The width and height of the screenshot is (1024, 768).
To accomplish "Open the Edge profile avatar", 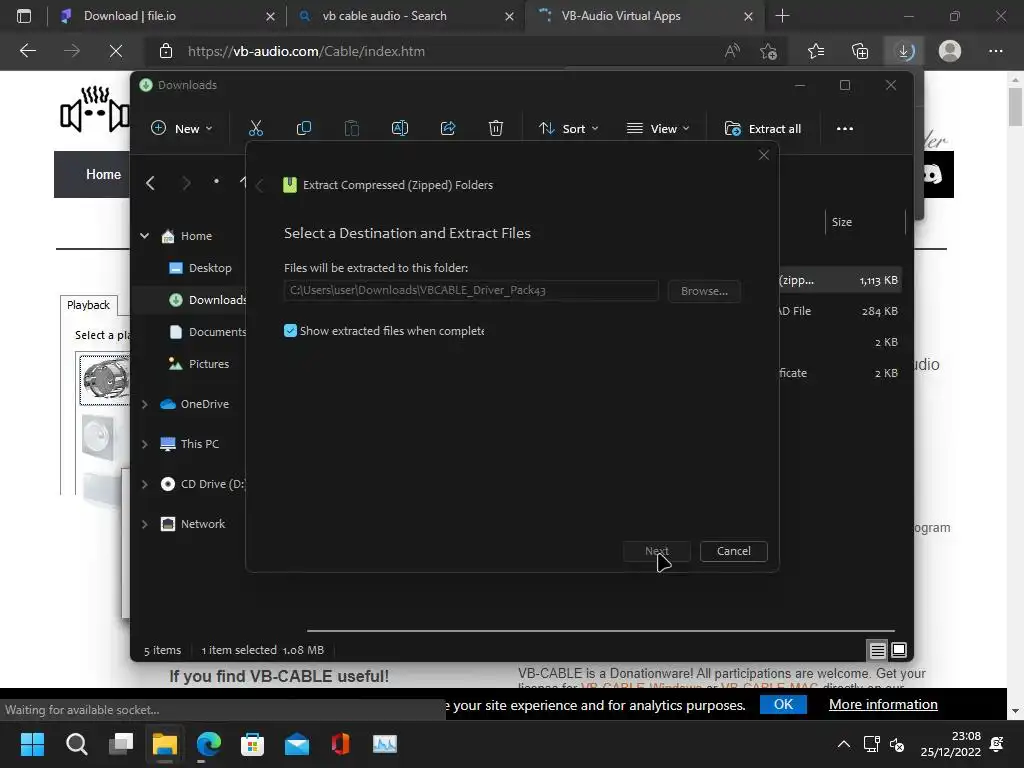I will click(x=950, y=51).
